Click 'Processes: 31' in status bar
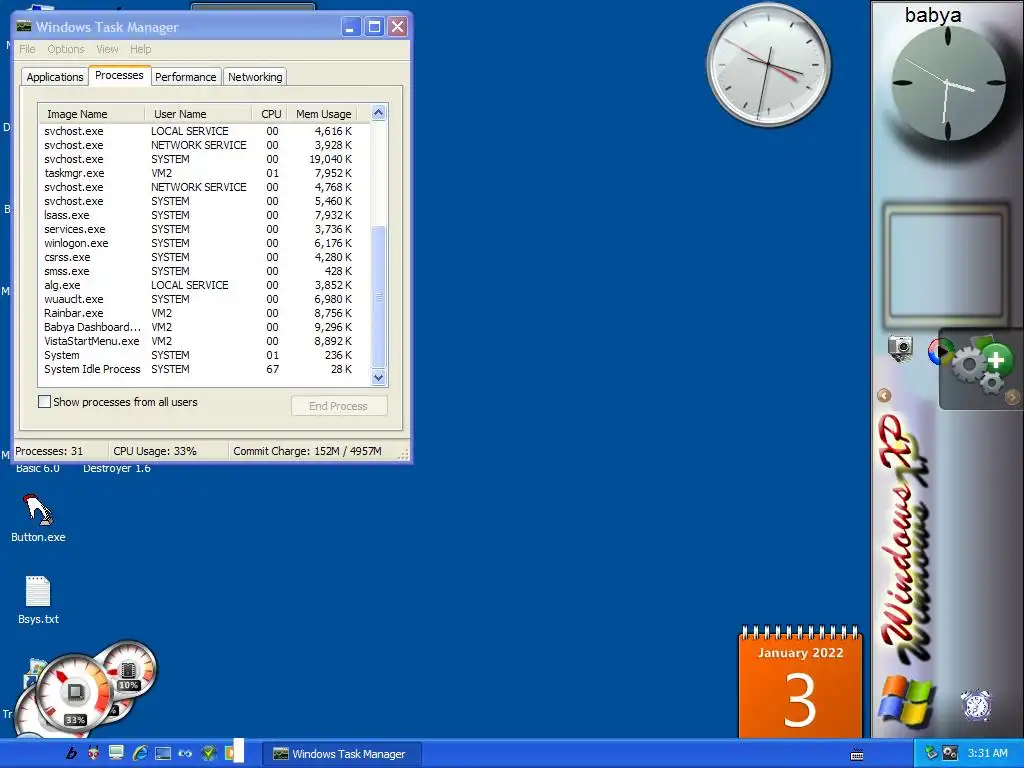The height and width of the screenshot is (768, 1024). pos(49,451)
